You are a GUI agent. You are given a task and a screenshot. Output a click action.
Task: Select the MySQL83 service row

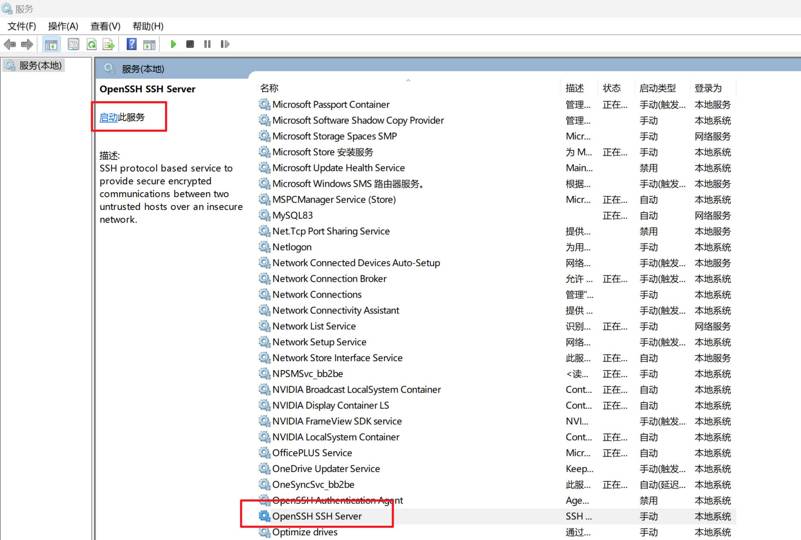click(x=292, y=215)
